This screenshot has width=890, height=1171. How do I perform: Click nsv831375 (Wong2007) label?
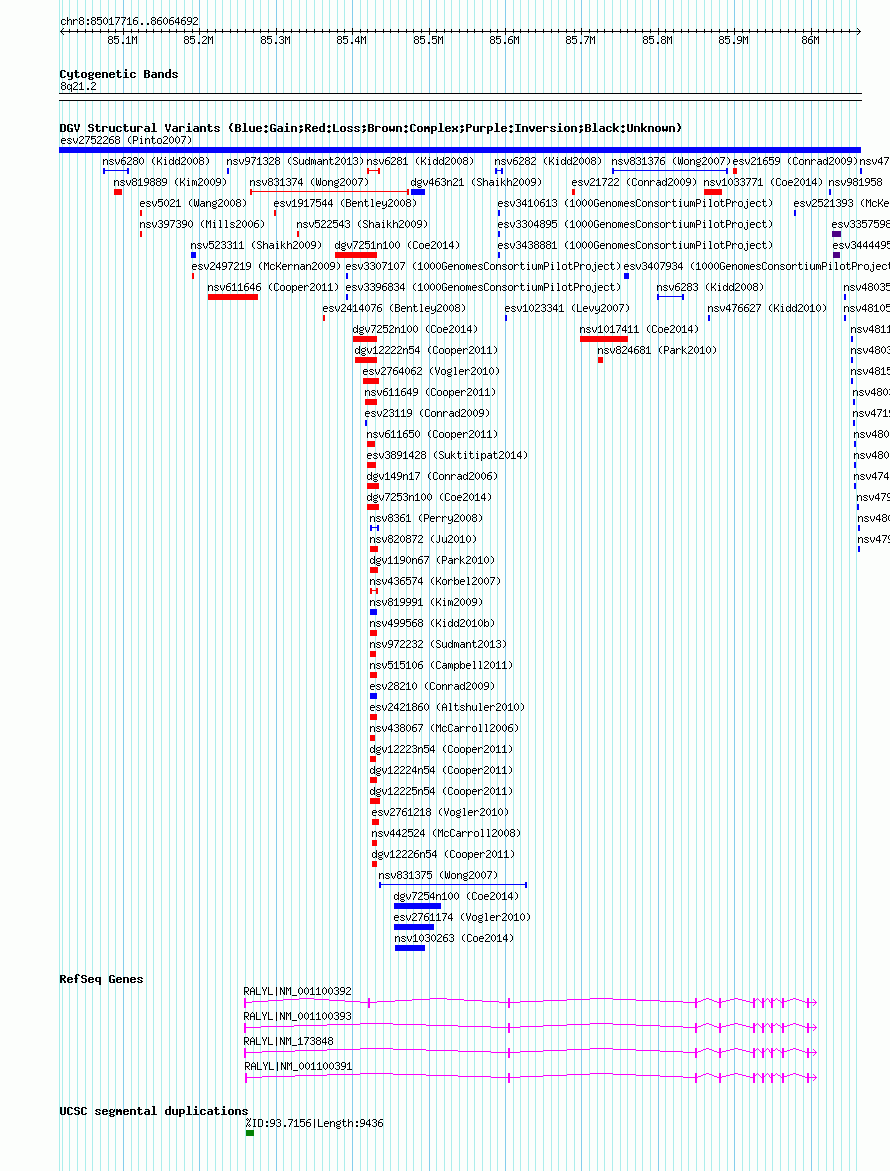438,875
